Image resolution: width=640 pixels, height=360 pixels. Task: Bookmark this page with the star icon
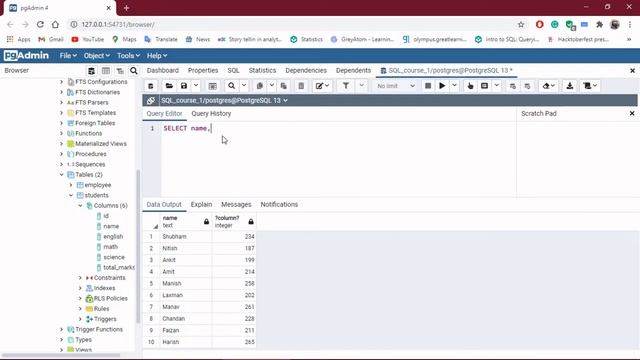(521, 24)
